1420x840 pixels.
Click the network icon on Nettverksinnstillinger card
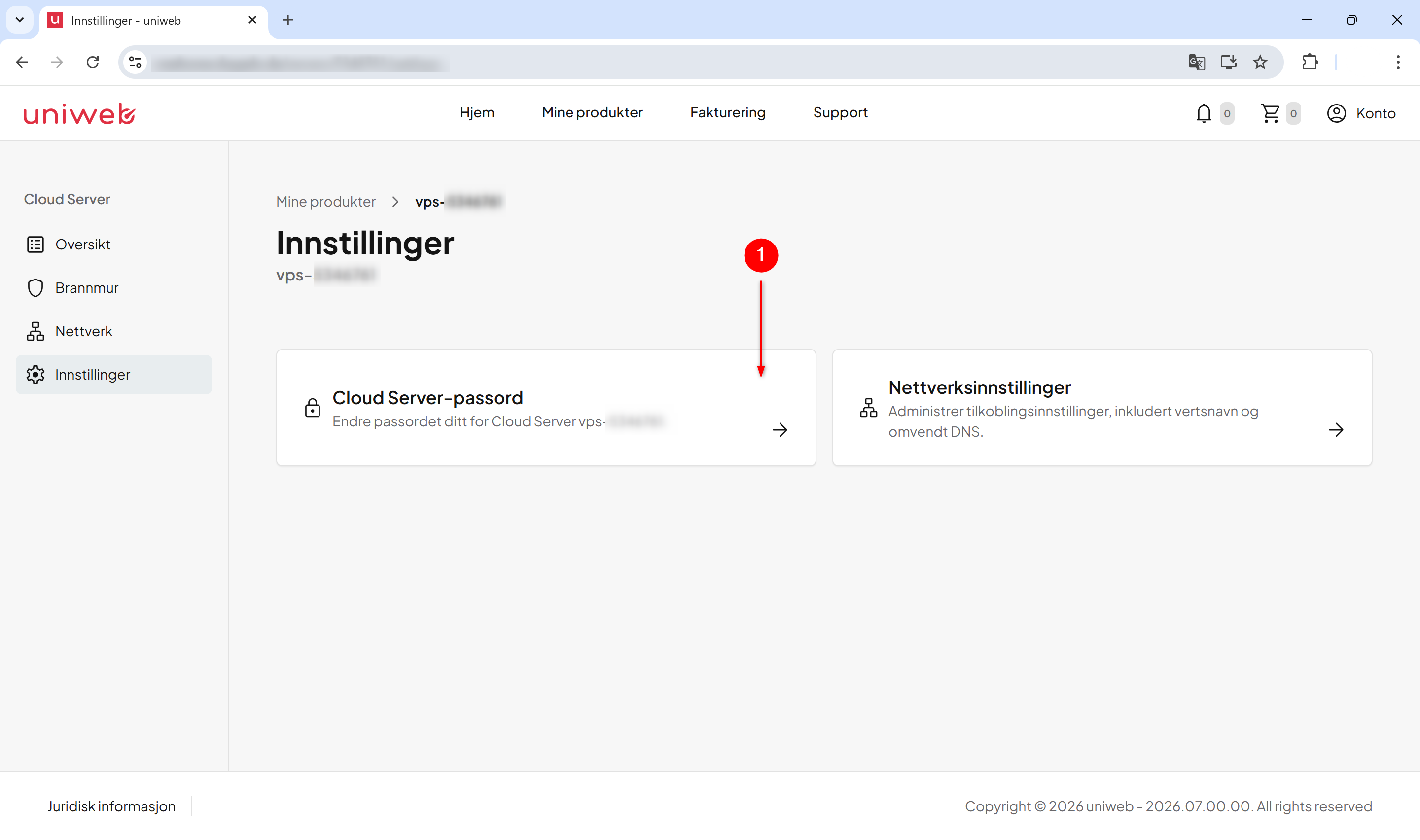tap(868, 408)
